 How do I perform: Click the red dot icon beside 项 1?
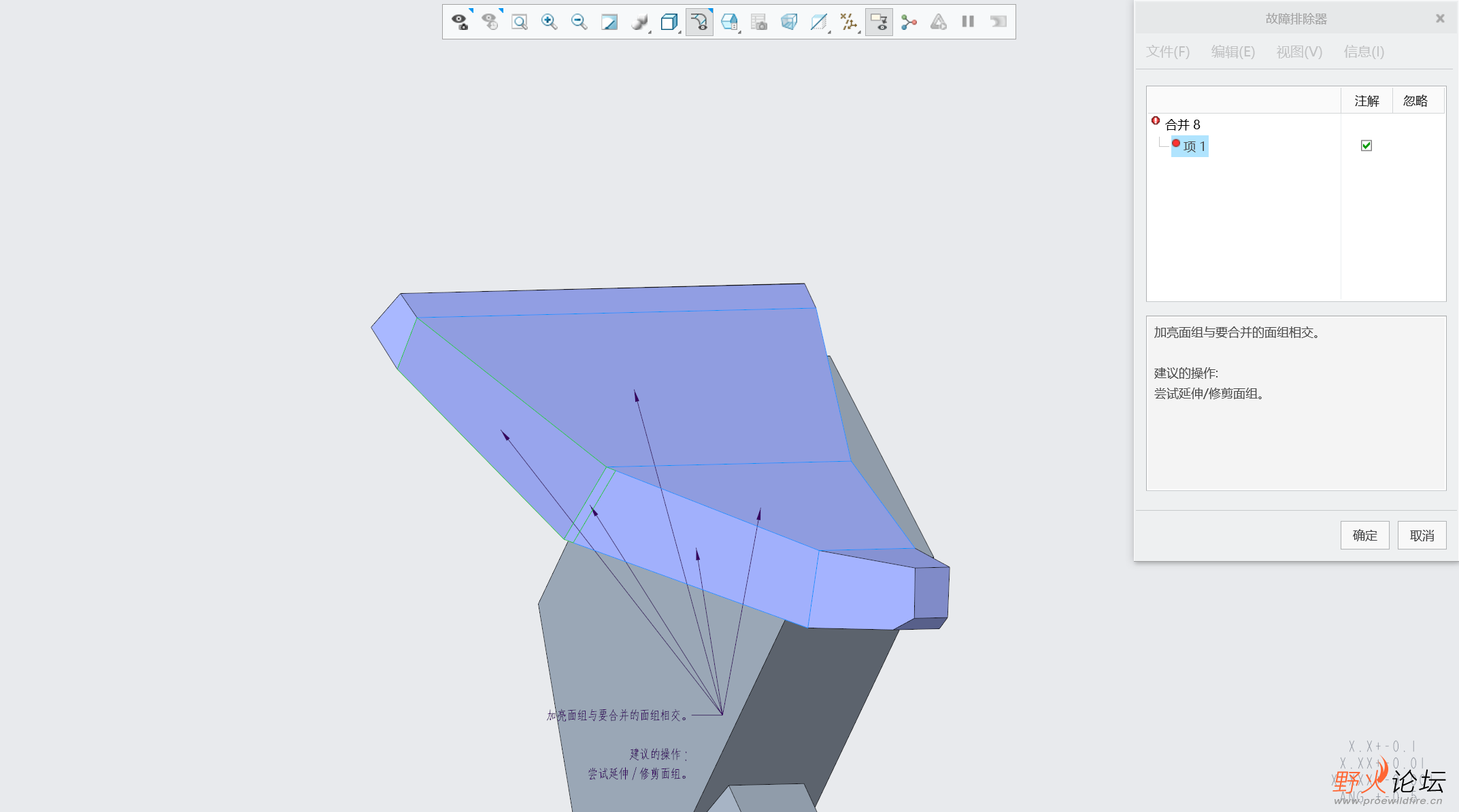1176,143
